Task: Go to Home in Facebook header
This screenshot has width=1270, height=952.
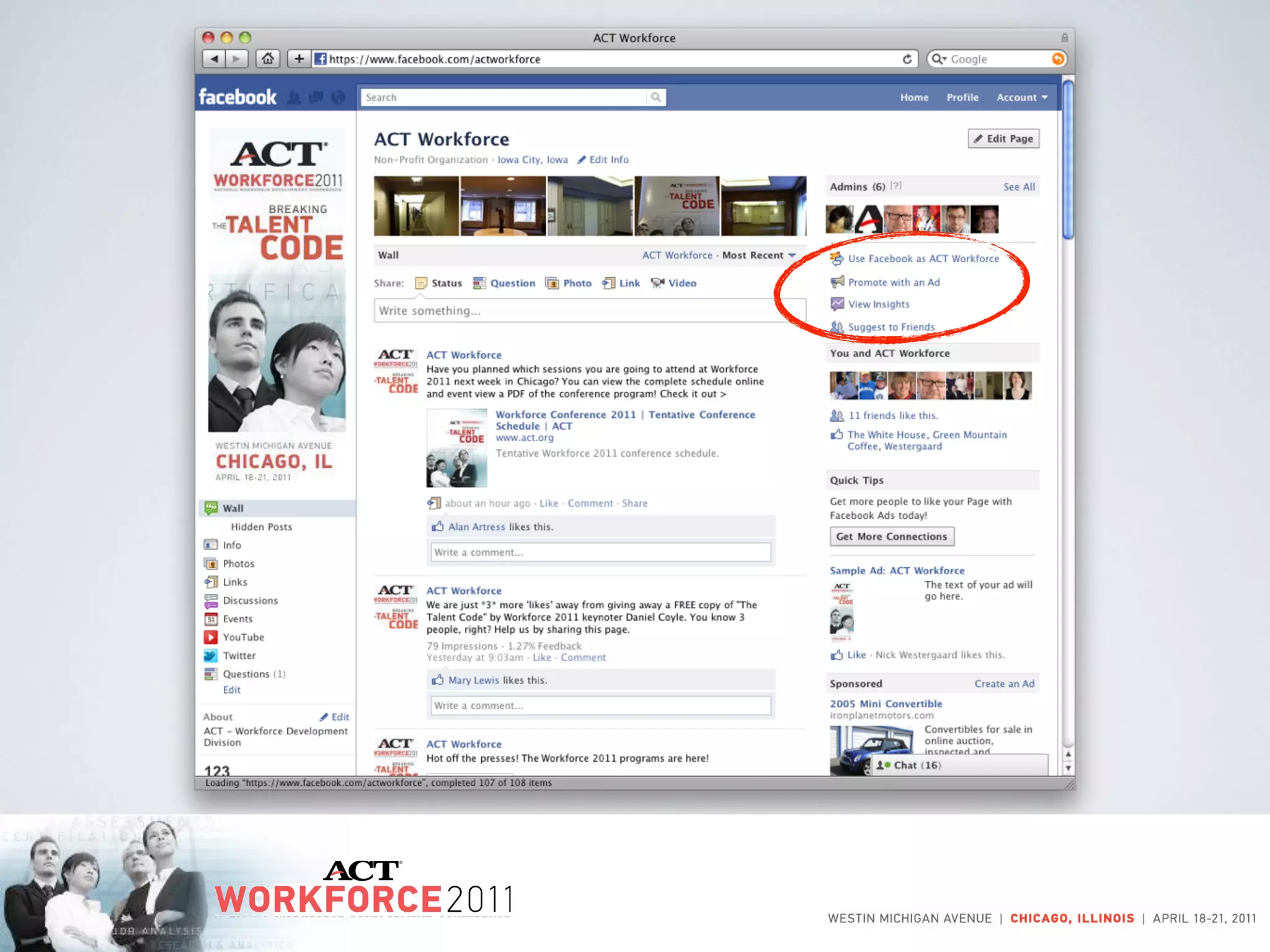Action: [914, 97]
